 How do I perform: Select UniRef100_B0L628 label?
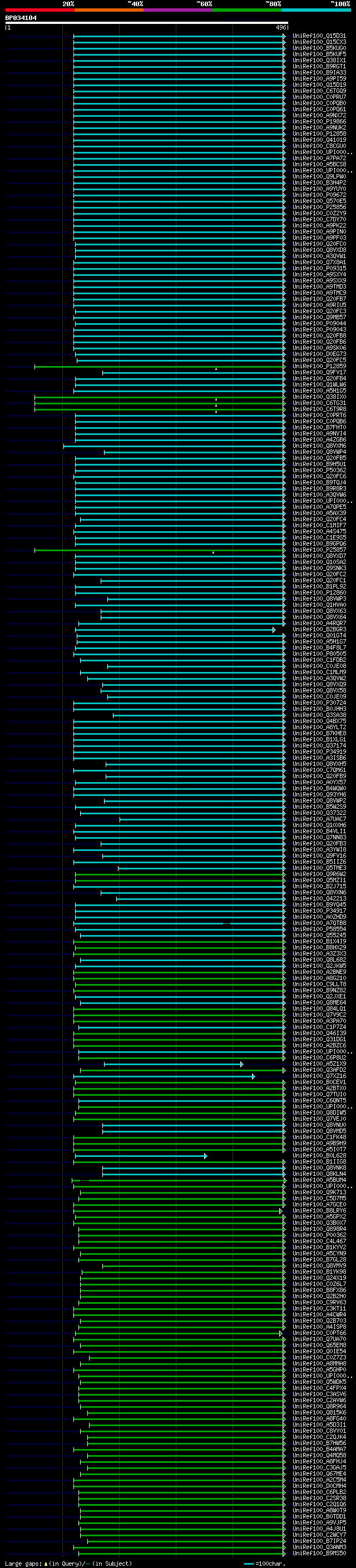tap(319, 1156)
